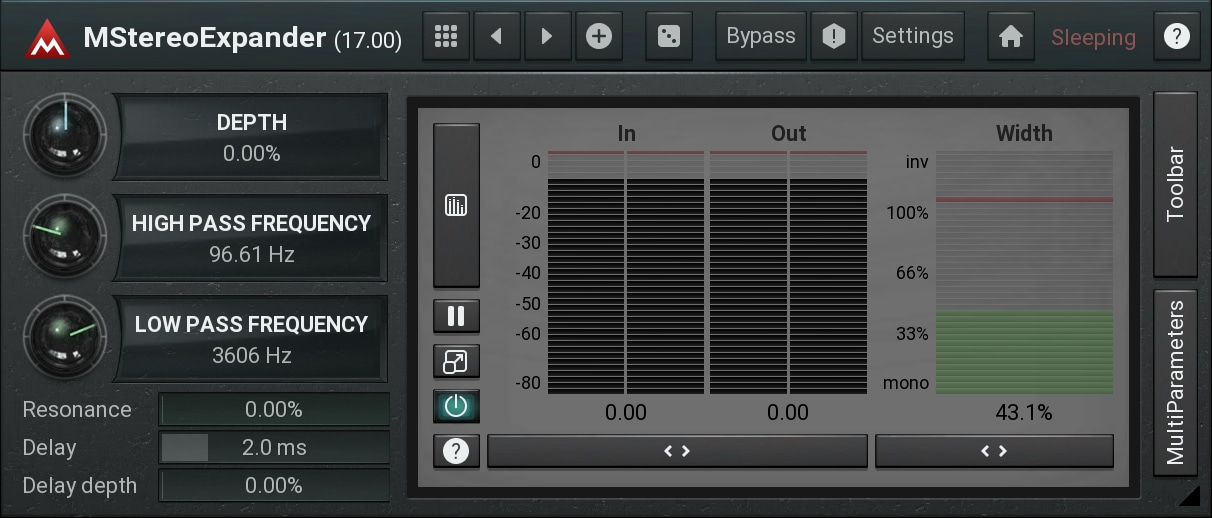The height and width of the screenshot is (518, 1212).
Task: Pause the meter display
Action: pos(456,316)
